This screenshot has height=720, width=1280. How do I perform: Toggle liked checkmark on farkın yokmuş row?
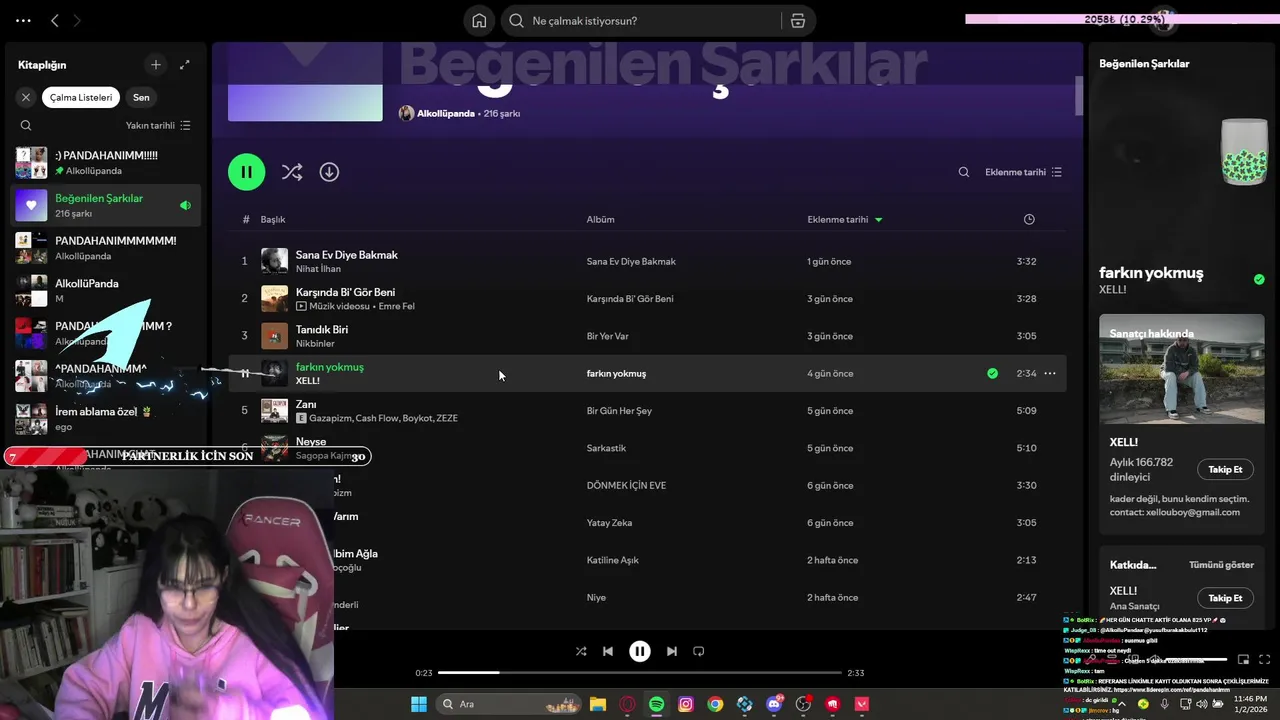(992, 373)
